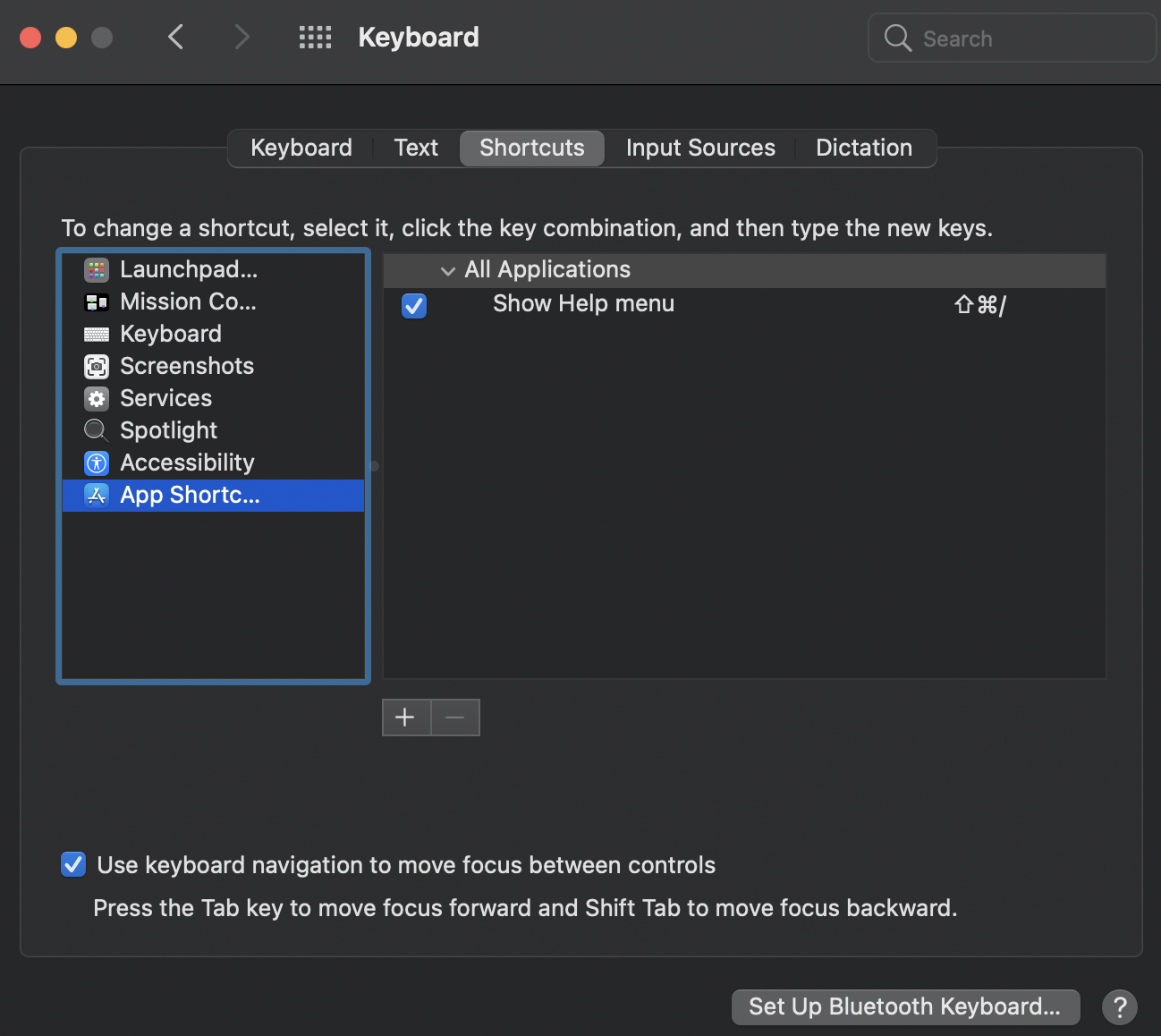Select the Accessibility icon in the list
This screenshot has height=1036, width=1161.
97,463
